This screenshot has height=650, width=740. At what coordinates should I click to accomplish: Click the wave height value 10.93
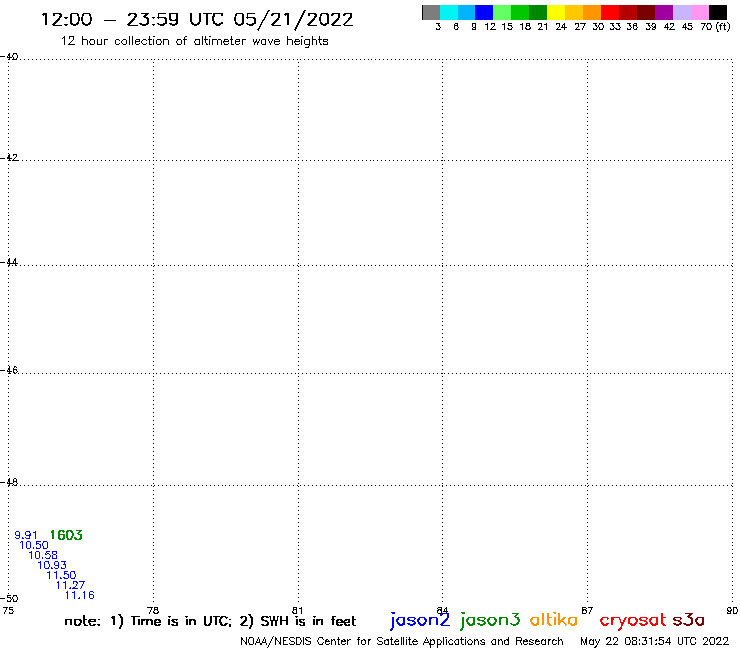click(x=52, y=565)
